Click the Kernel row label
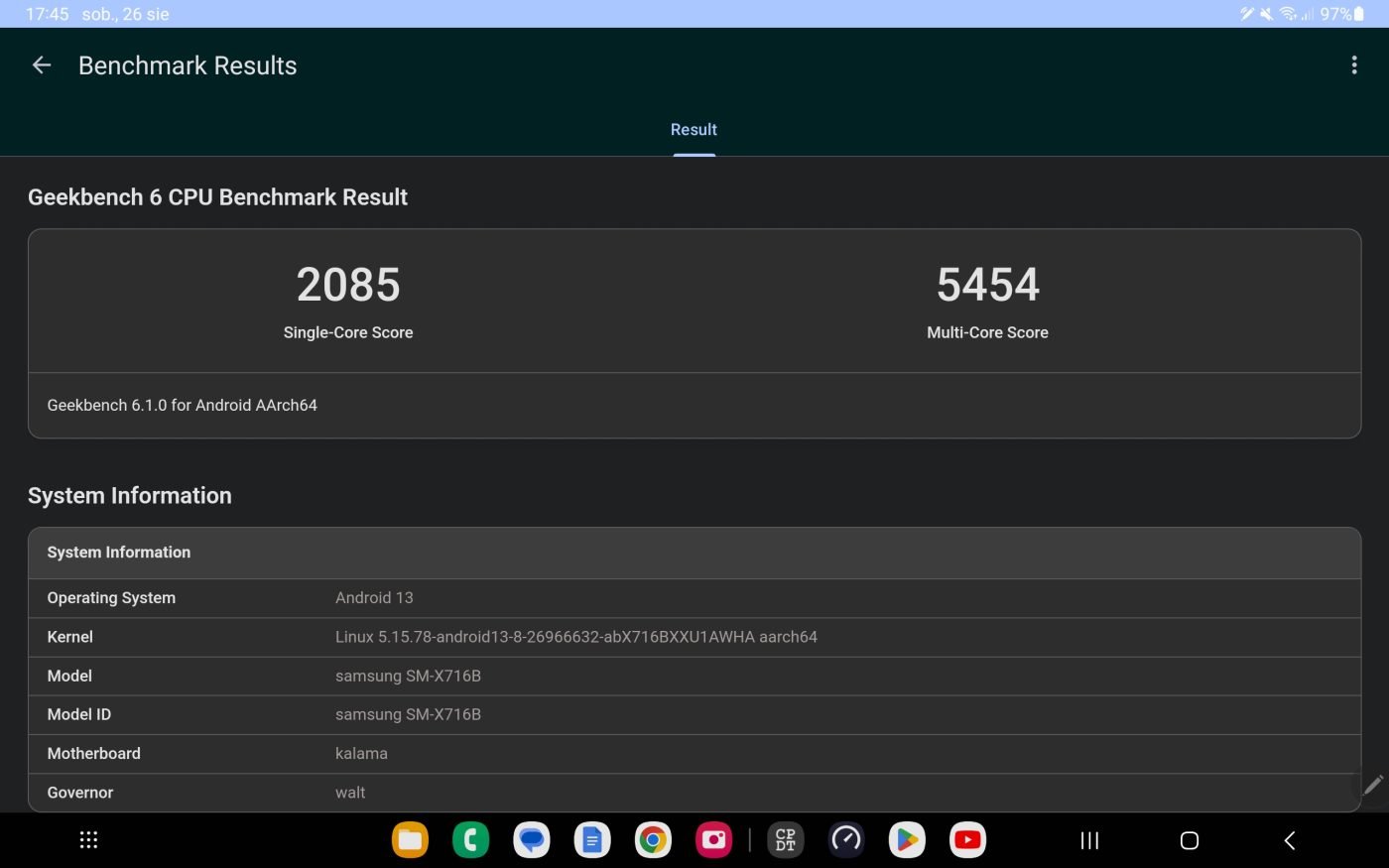 pyautogui.click(x=69, y=637)
